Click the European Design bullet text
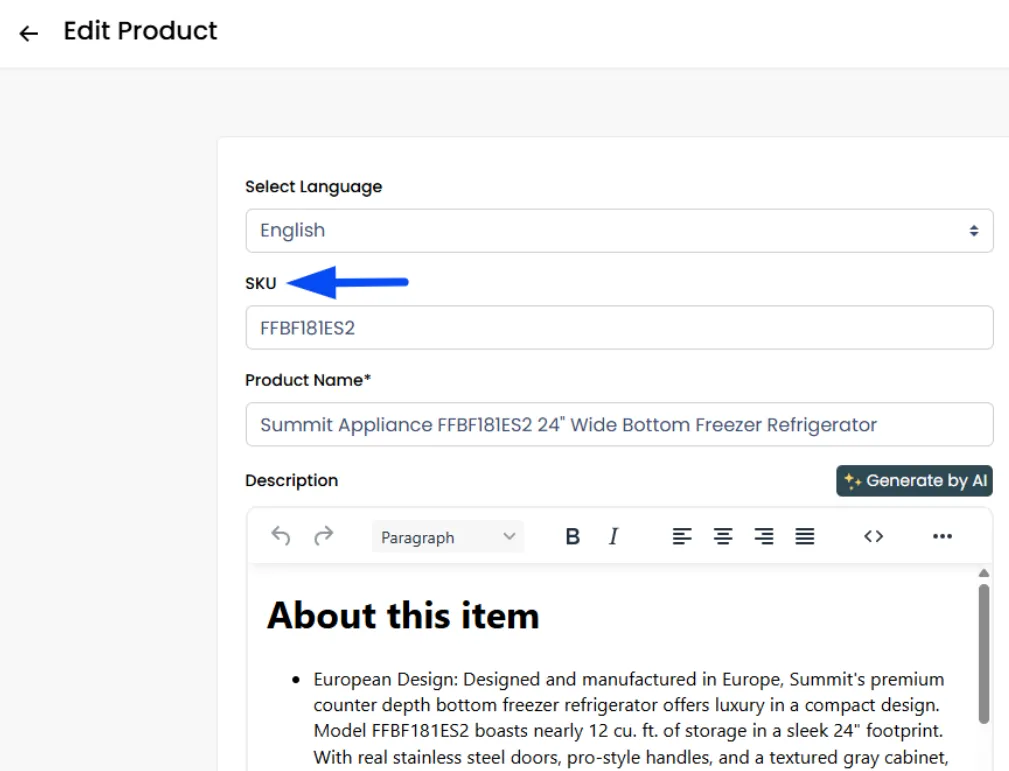This screenshot has width=1009, height=771. coord(631,718)
